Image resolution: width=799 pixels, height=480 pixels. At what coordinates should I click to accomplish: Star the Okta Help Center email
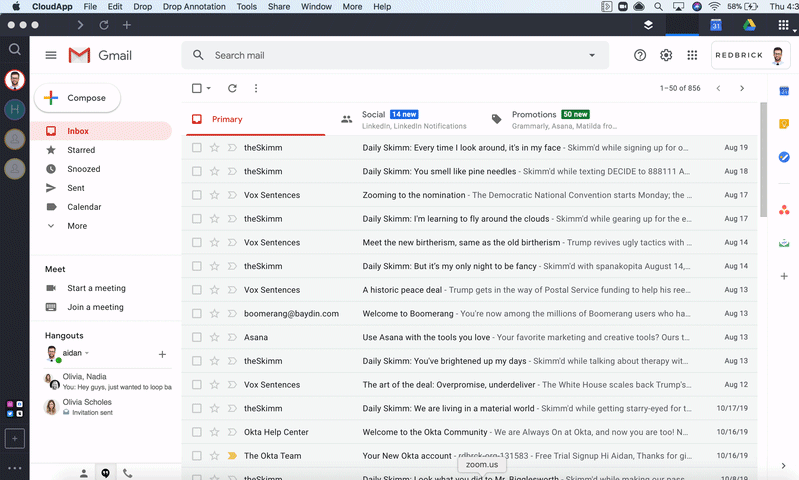(x=215, y=432)
